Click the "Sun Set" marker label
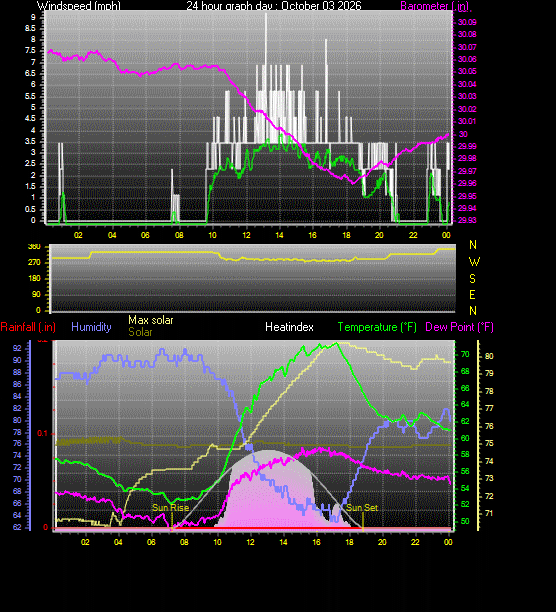 coord(362,507)
